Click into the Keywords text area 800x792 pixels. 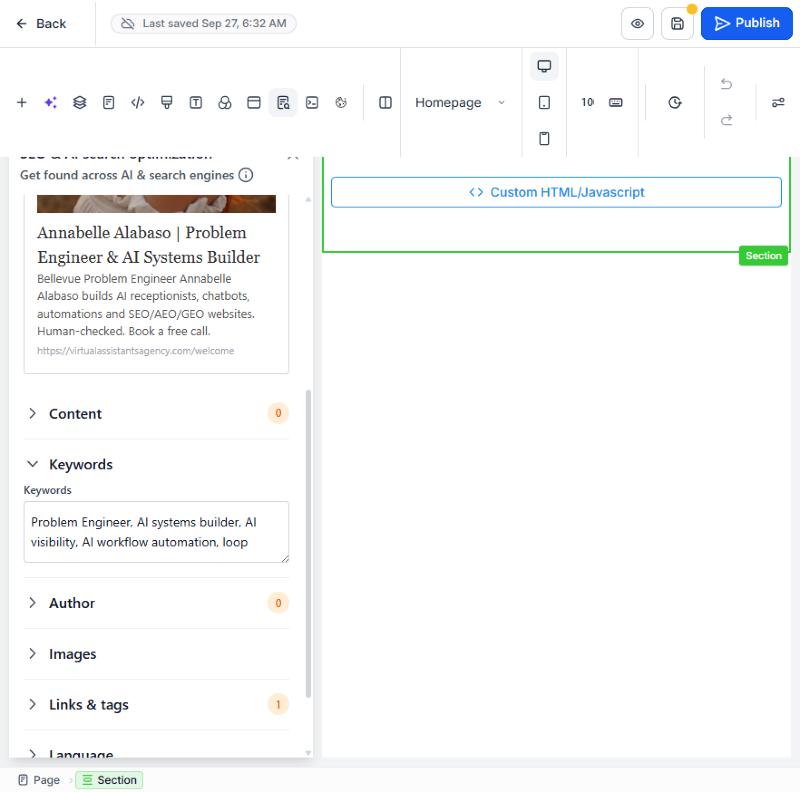[x=156, y=532]
